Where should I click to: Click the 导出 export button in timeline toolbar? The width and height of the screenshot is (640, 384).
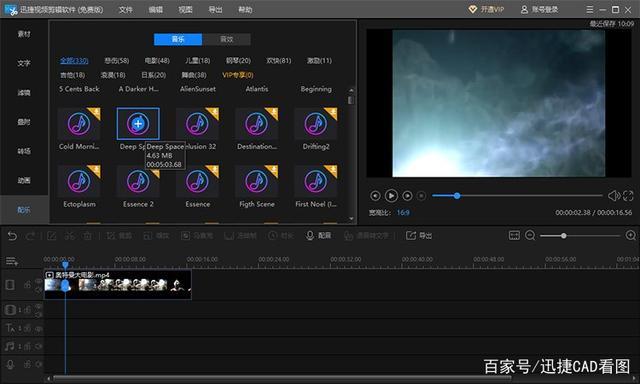[x=419, y=235]
